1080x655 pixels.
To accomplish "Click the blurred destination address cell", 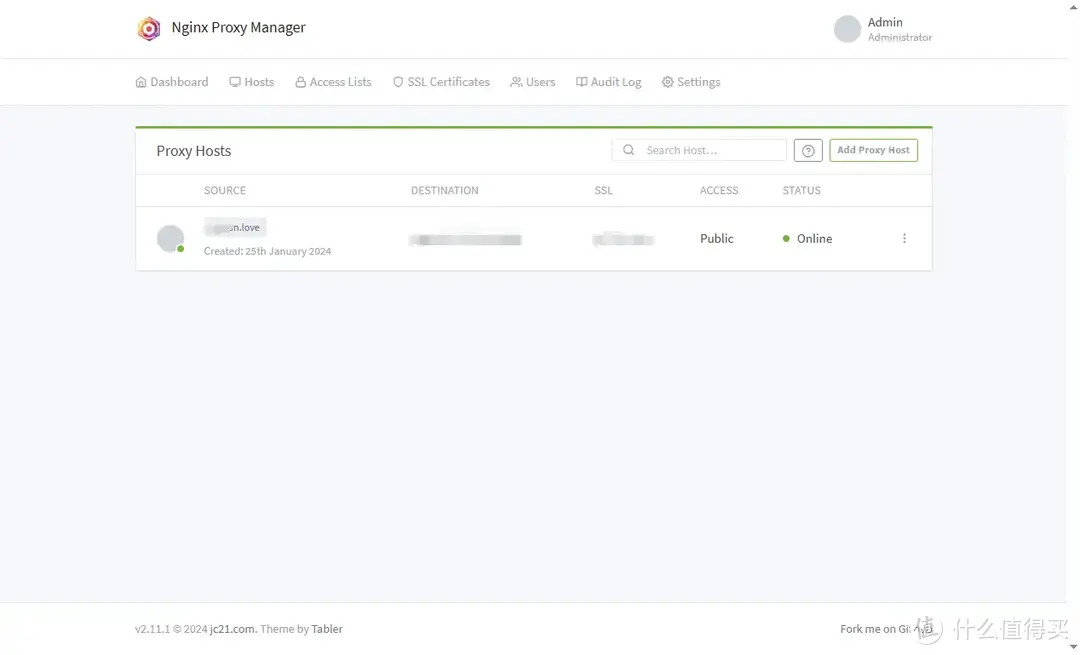I will click(x=465, y=240).
